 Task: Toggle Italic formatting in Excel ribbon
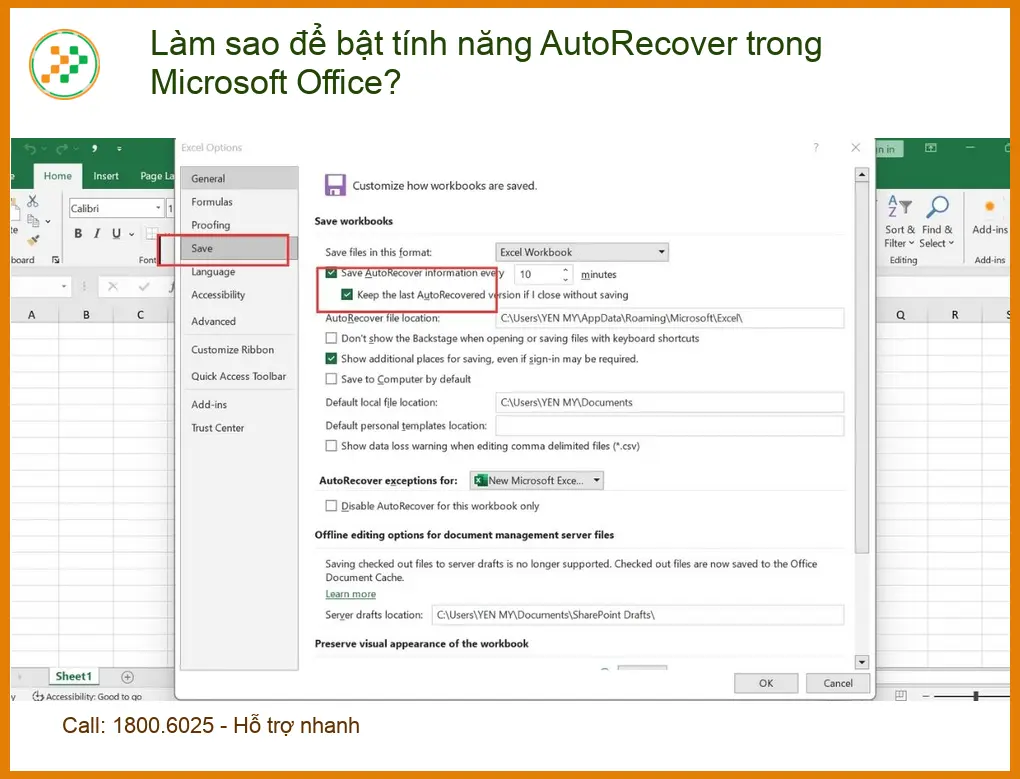[x=97, y=233]
